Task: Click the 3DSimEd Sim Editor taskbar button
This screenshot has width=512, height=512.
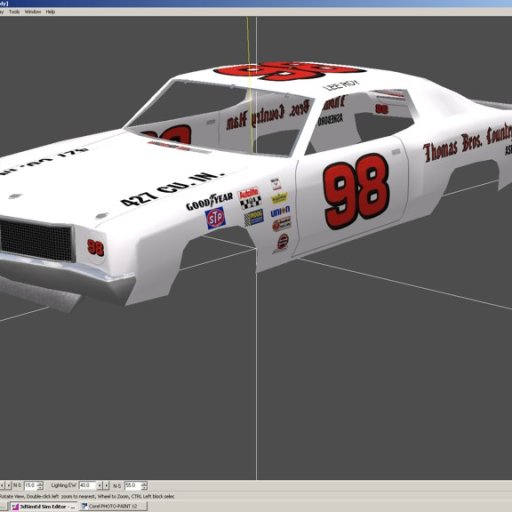Action: tap(43, 506)
